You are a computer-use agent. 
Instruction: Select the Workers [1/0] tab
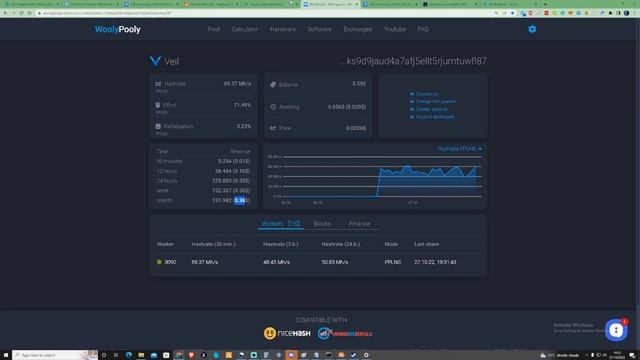pyautogui.click(x=280, y=224)
